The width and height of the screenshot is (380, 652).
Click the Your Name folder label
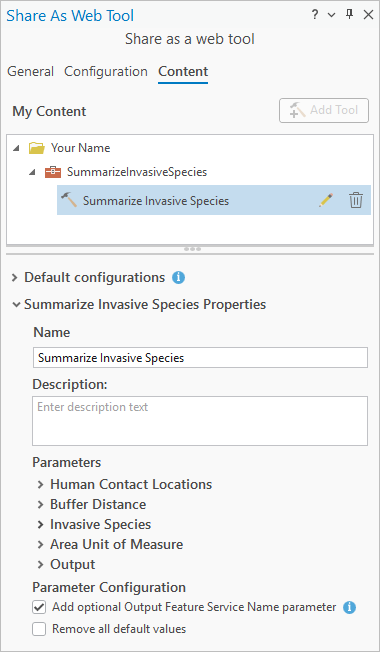tap(81, 148)
